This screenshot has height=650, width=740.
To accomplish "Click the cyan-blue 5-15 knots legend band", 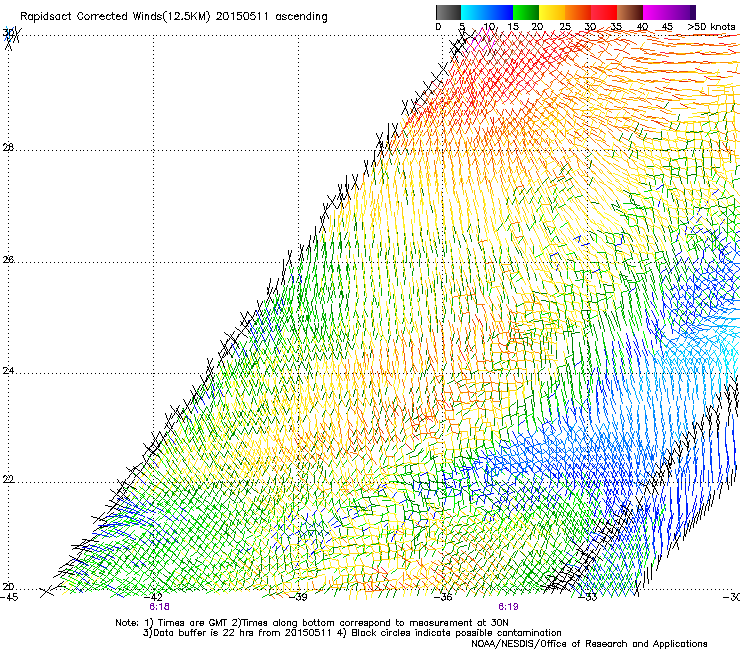I will [487, 12].
